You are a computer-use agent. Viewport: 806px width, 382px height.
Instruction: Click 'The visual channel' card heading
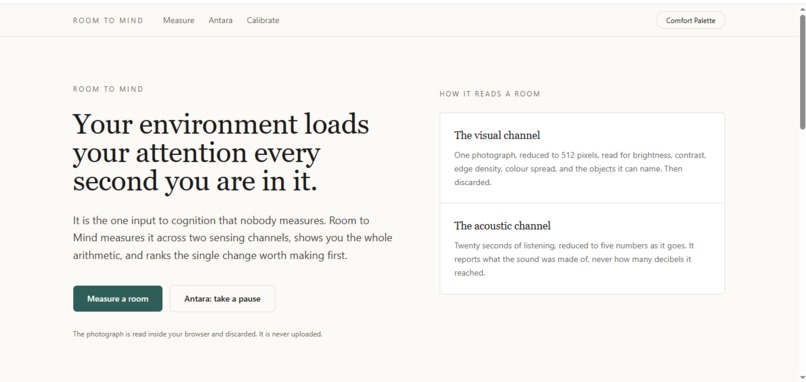(x=497, y=135)
